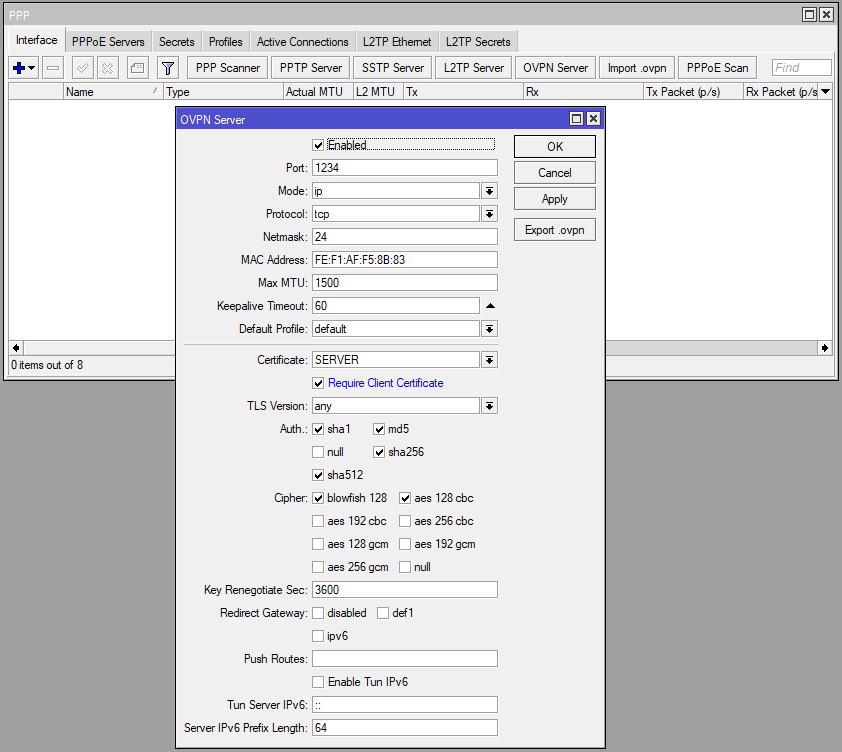Image resolution: width=842 pixels, height=752 pixels.
Task: Collapse the Keepalive Timeout field arrow
Action: tap(490, 306)
